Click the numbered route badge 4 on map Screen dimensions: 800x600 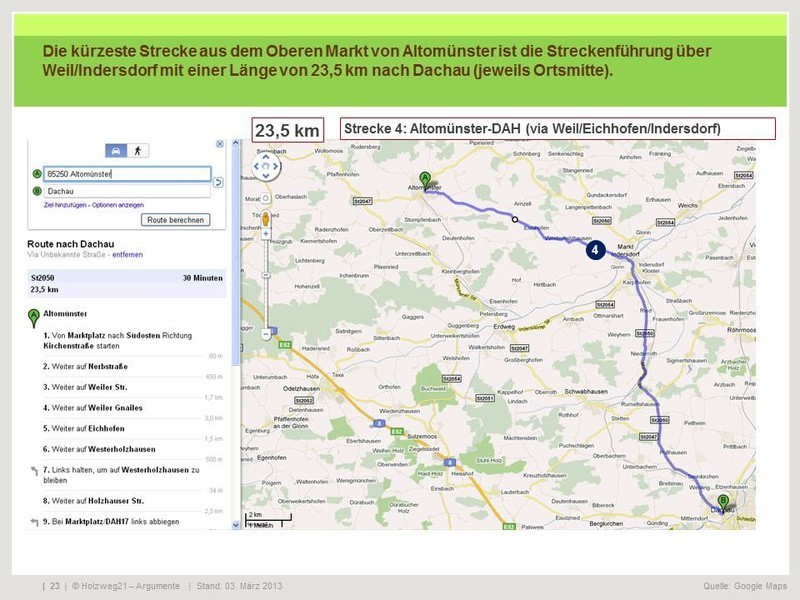pyautogui.click(x=594, y=249)
